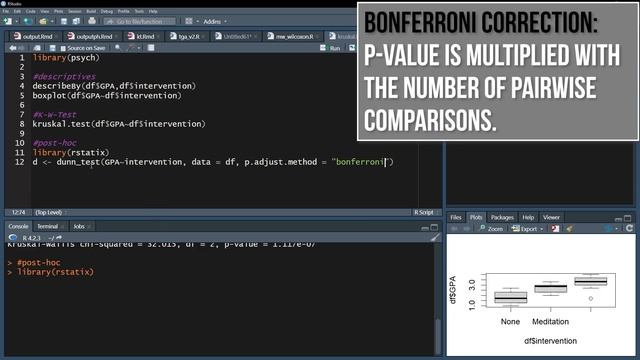Click the Zoom button in Plots
Viewport: 640px width, 360px height.
click(x=491, y=229)
